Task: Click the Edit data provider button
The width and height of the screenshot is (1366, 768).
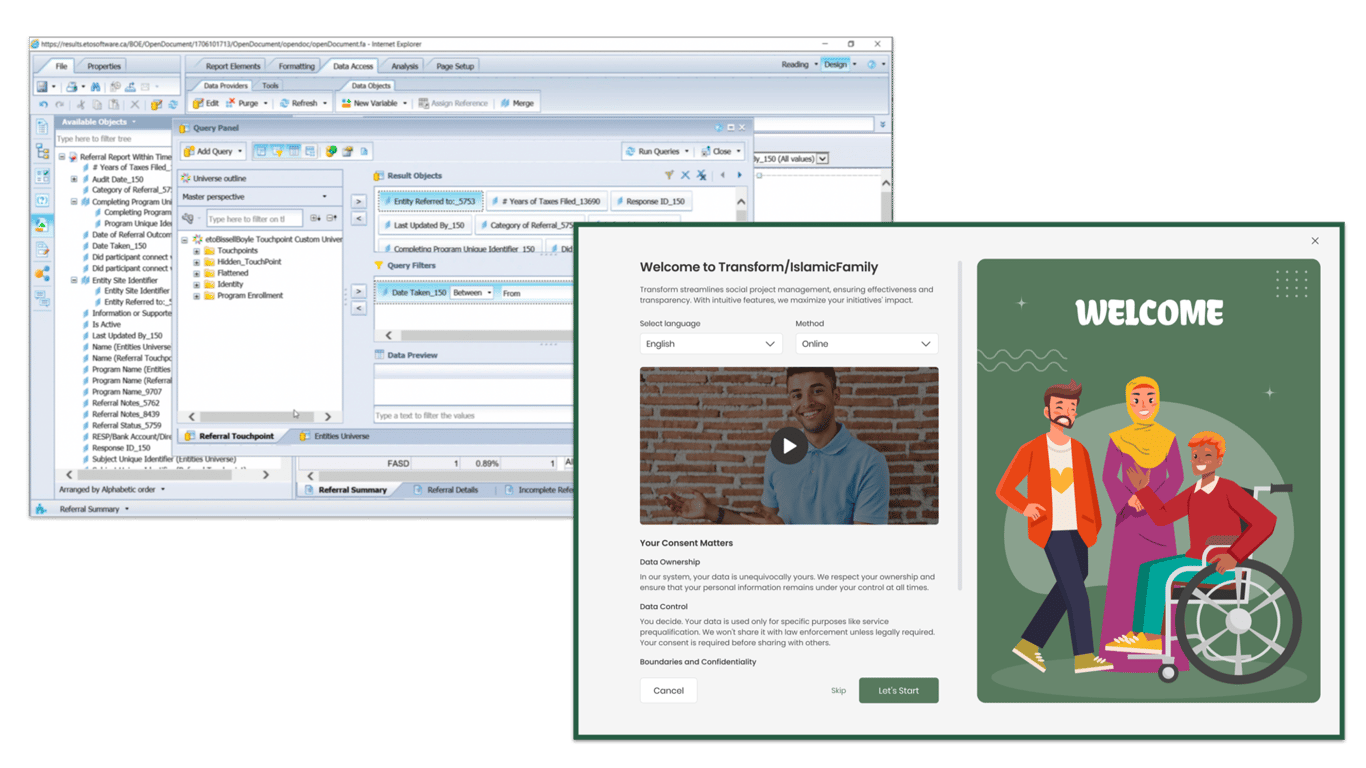Action: [x=206, y=103]
